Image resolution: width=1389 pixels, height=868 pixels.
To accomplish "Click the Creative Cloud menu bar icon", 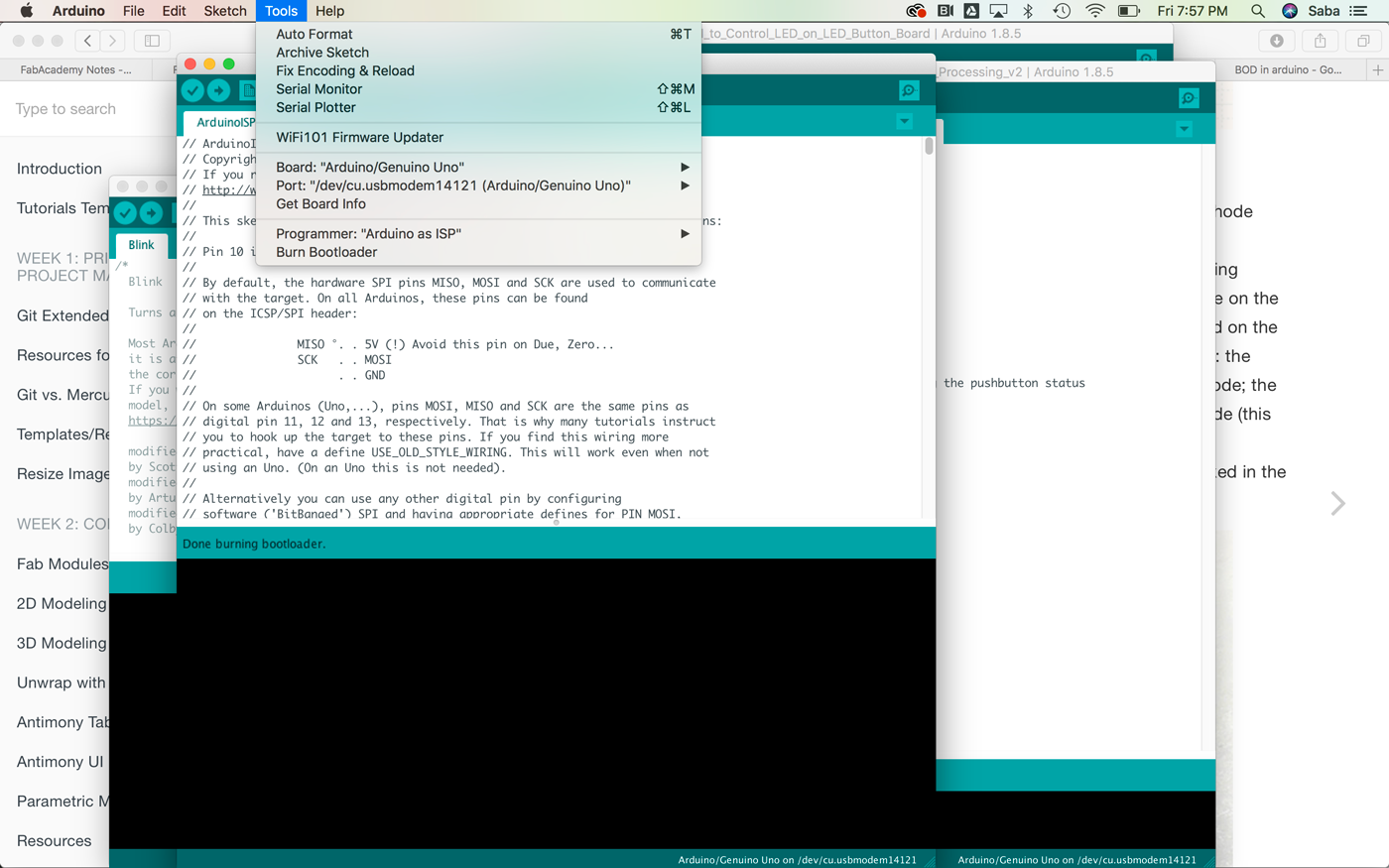I will coord(916,11).
